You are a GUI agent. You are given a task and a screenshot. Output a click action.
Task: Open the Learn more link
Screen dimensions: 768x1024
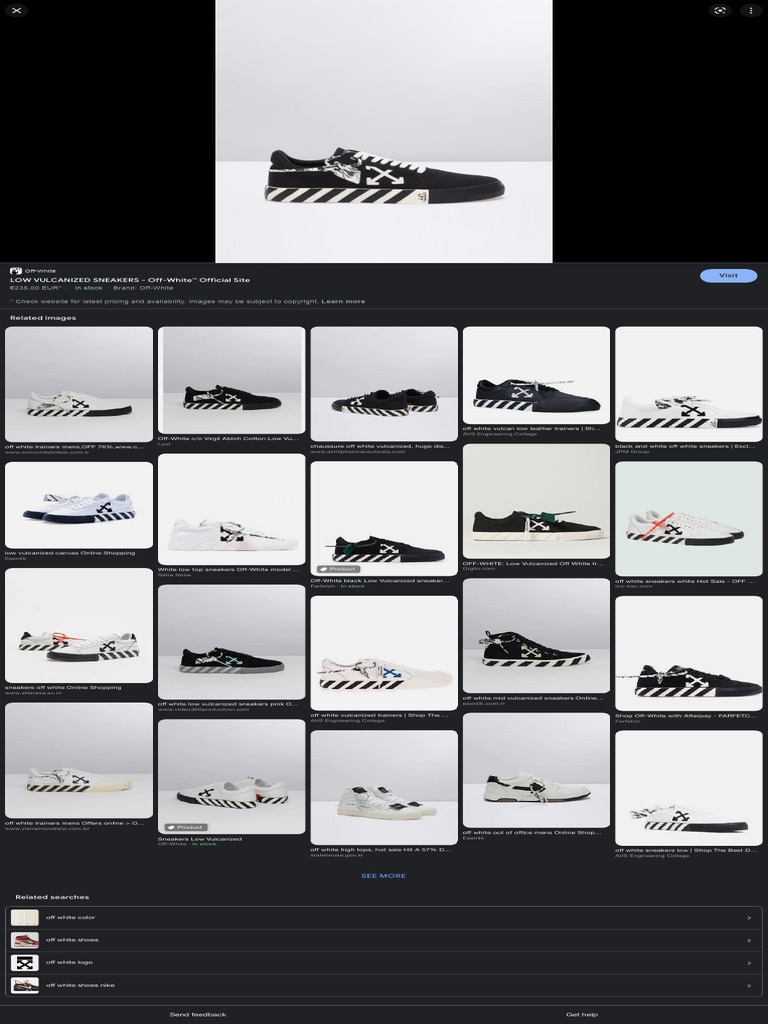pyautogui.click(x=343, y=301)
